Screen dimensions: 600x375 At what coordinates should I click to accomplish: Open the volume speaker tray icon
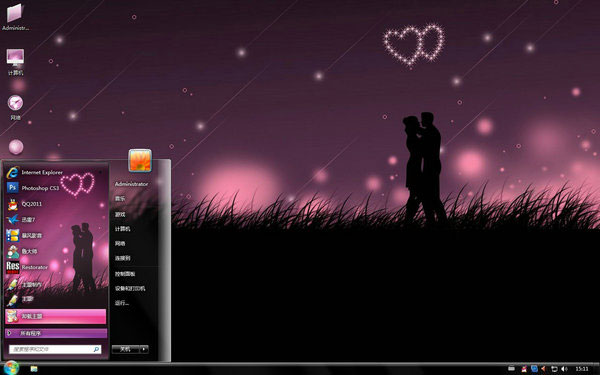point(564,369)
